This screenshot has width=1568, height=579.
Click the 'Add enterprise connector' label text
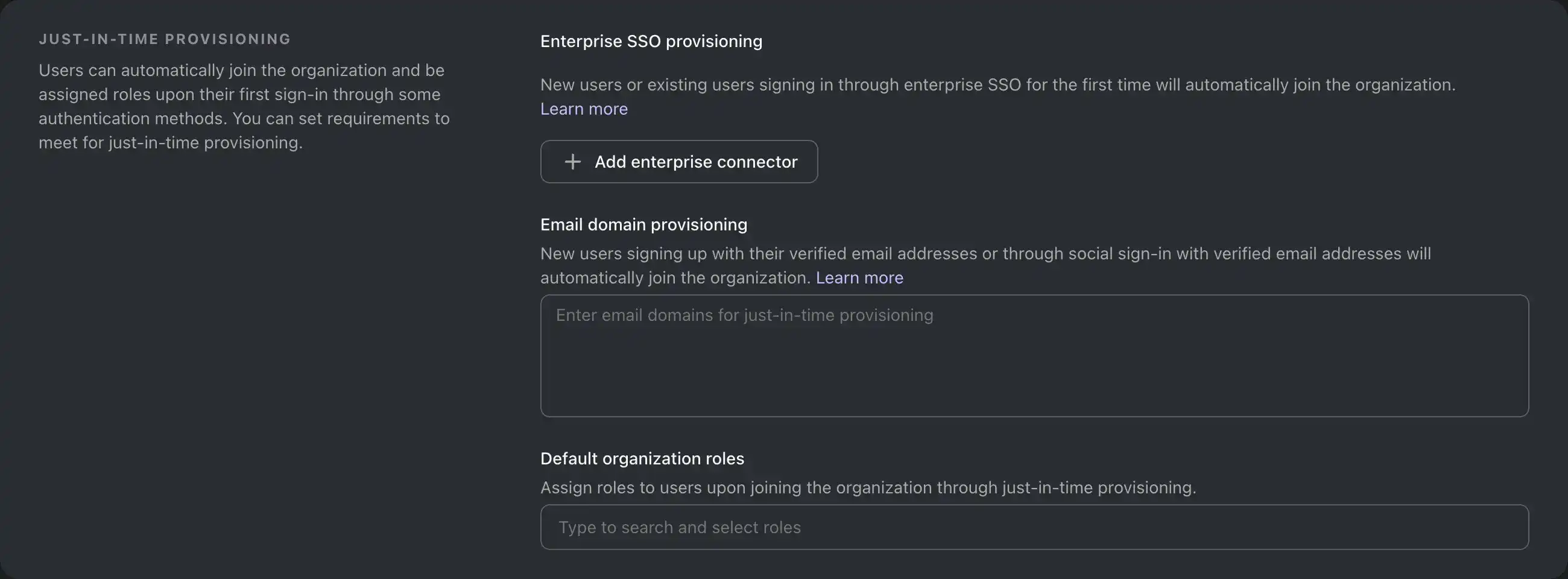[x=695, y=162]
